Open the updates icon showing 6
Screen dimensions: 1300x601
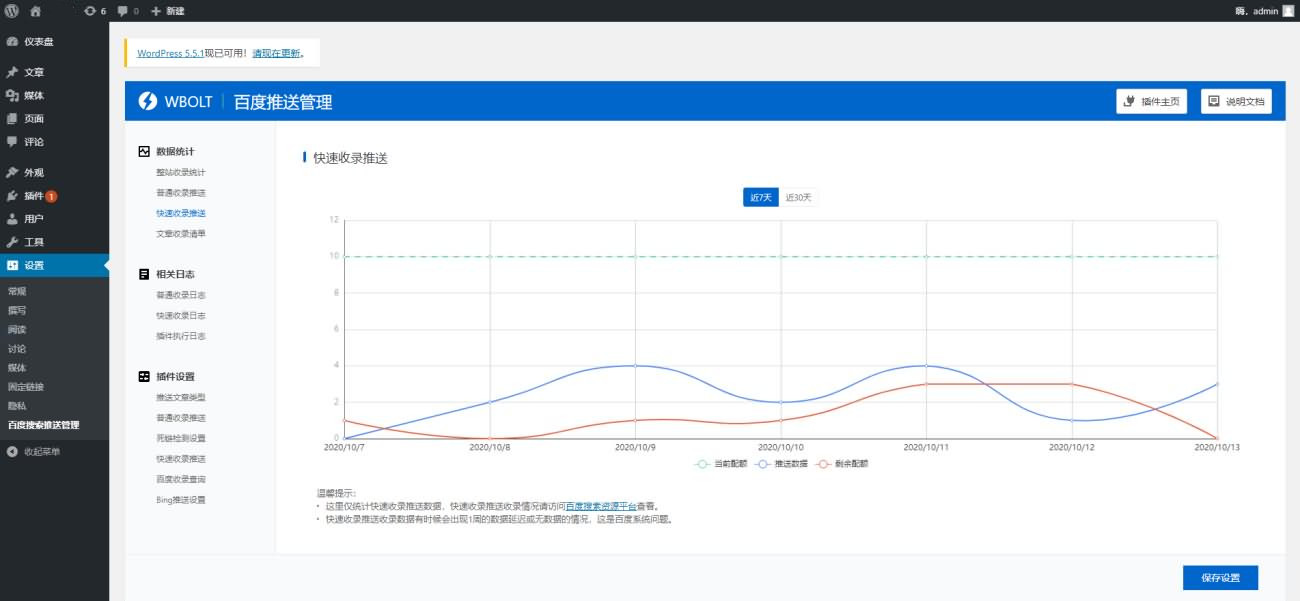click(95, 11)
